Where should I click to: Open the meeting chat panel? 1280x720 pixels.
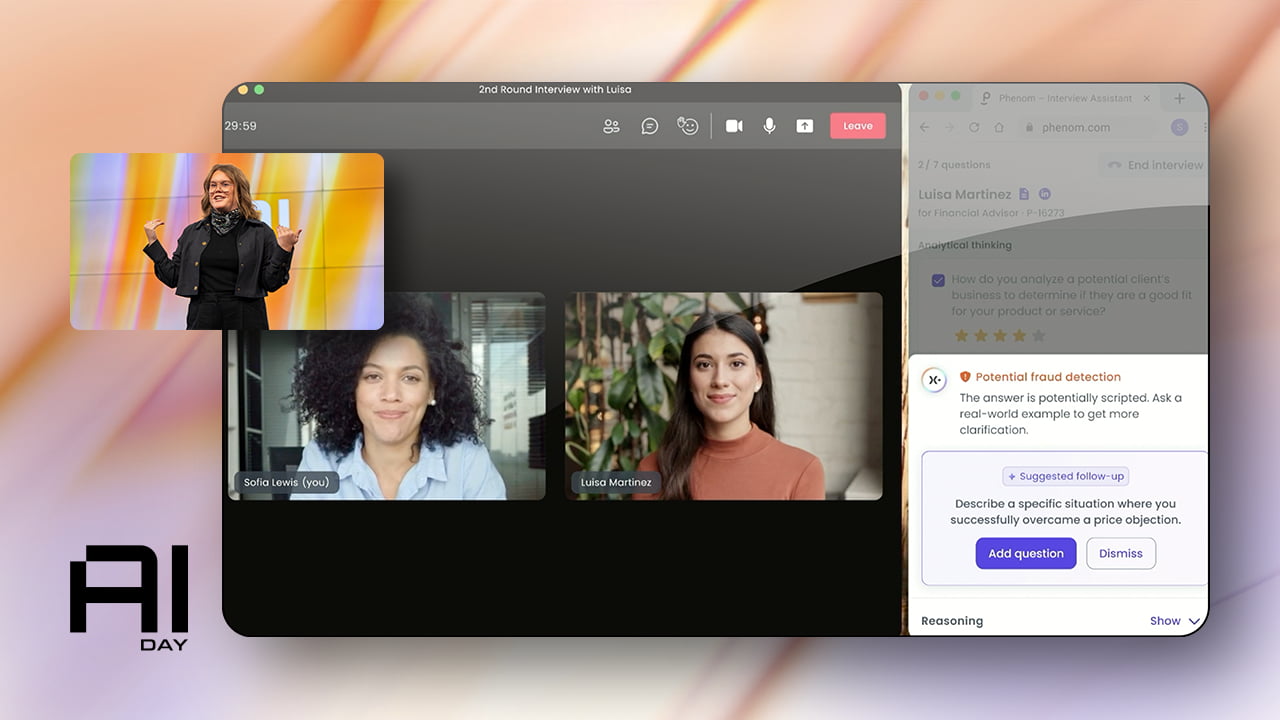coord(649,126)
